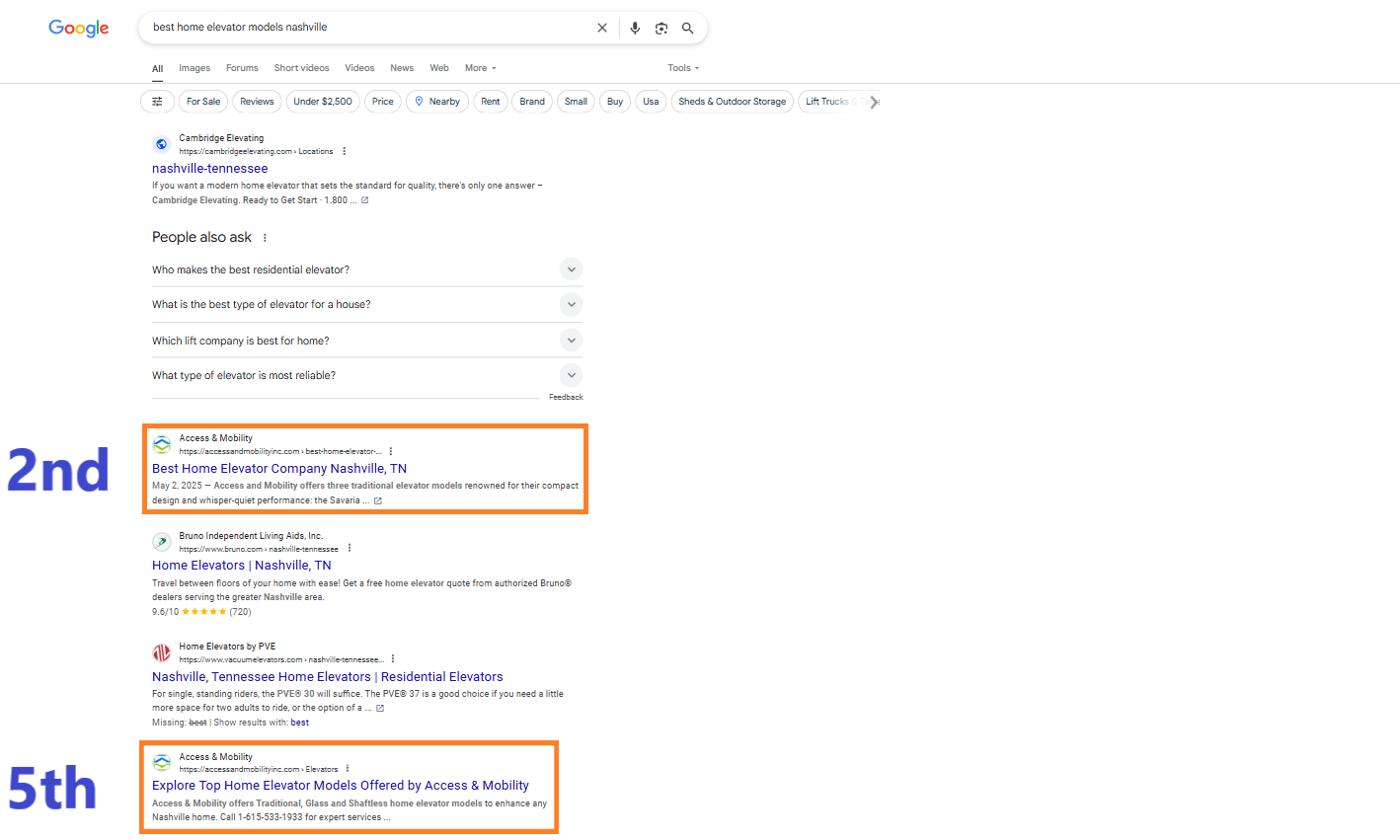The image size is (1400, 840).
Task: Toggle the Nearby filter chip
Action: click(437, 102)
